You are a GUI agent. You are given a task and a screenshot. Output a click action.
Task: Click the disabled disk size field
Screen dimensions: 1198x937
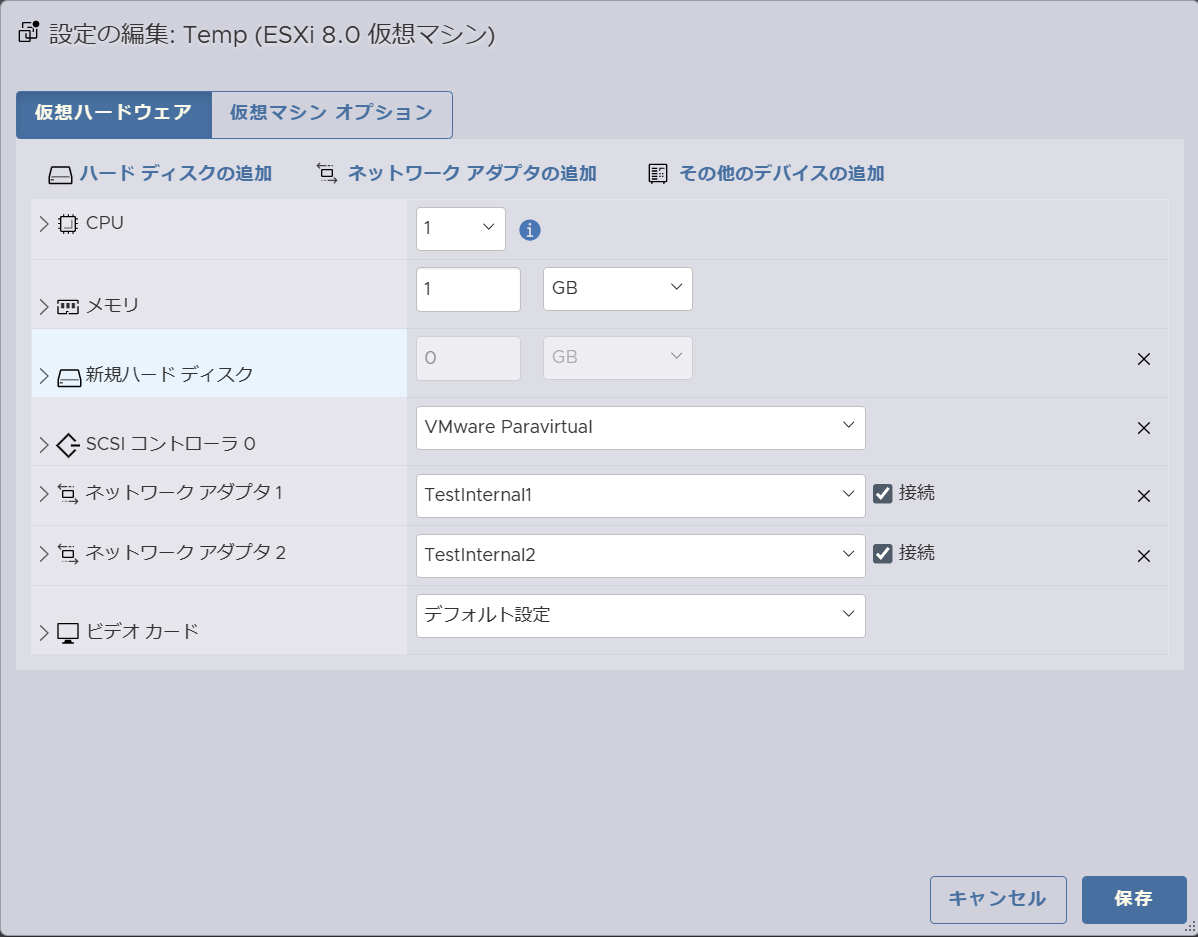pos(468,358)
